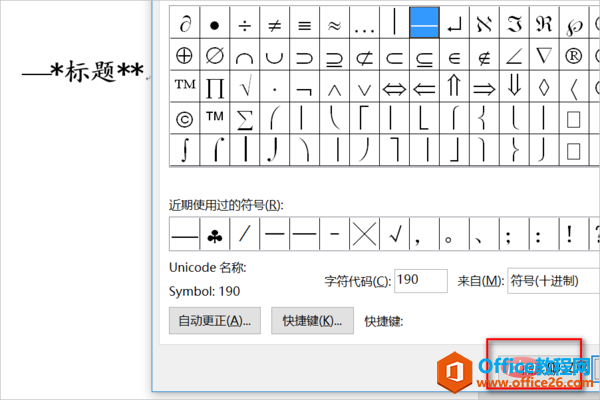Choose the not-element-of ∉ symbol
The height and width of the screenshot is (400, 600).
point(484,54)
